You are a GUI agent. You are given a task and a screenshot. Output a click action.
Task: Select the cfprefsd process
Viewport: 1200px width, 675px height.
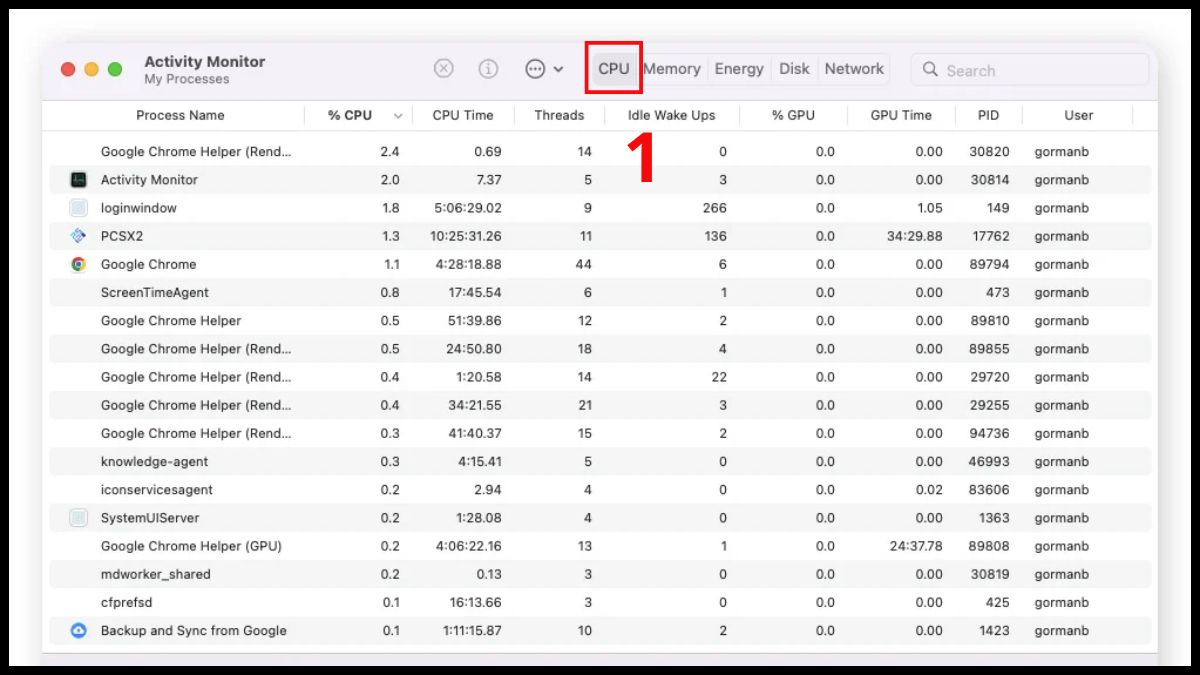(x=127, y=603)
